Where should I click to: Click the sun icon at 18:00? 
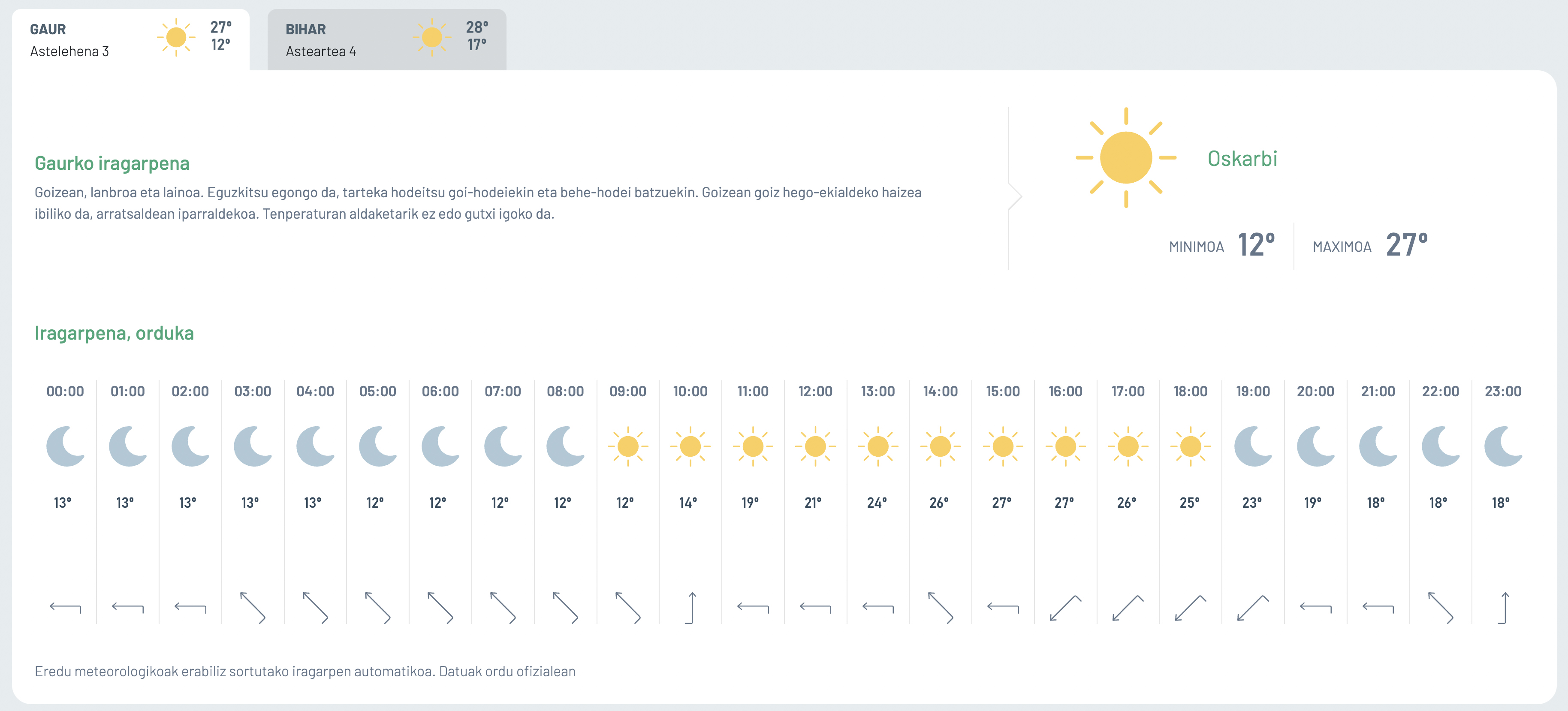point(1191,446)
